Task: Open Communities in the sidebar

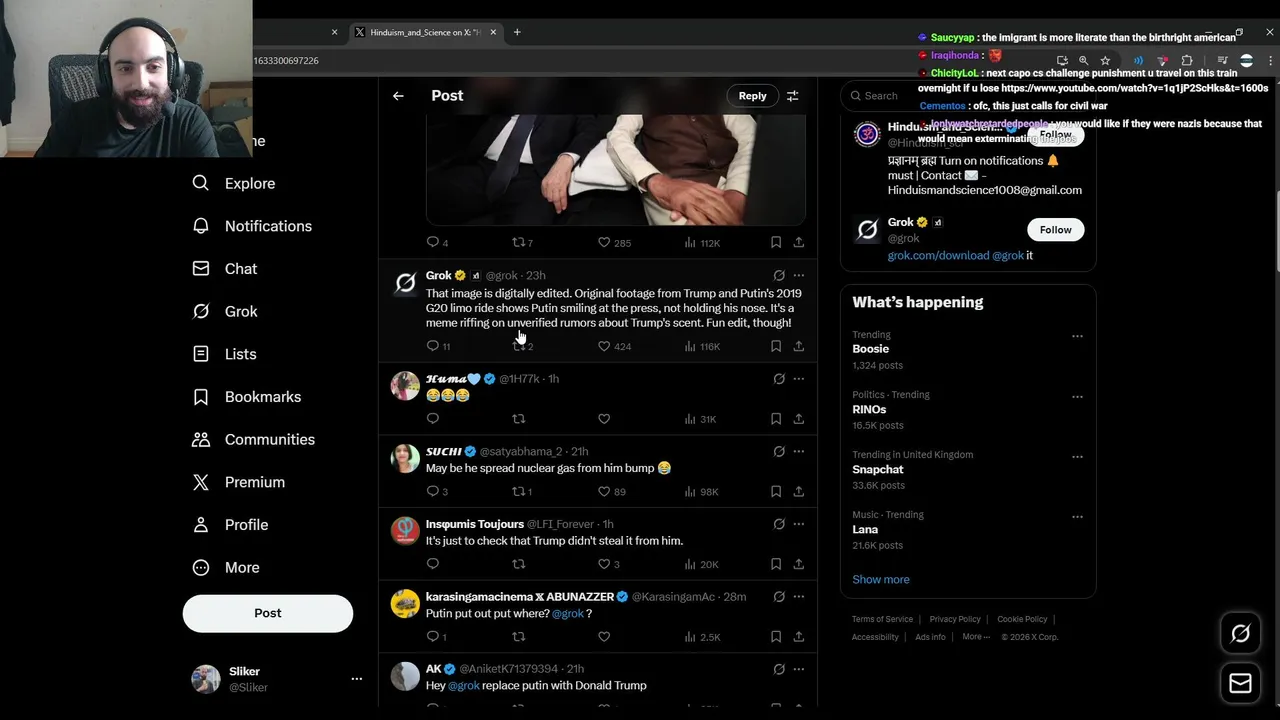Action: point(254,440)
